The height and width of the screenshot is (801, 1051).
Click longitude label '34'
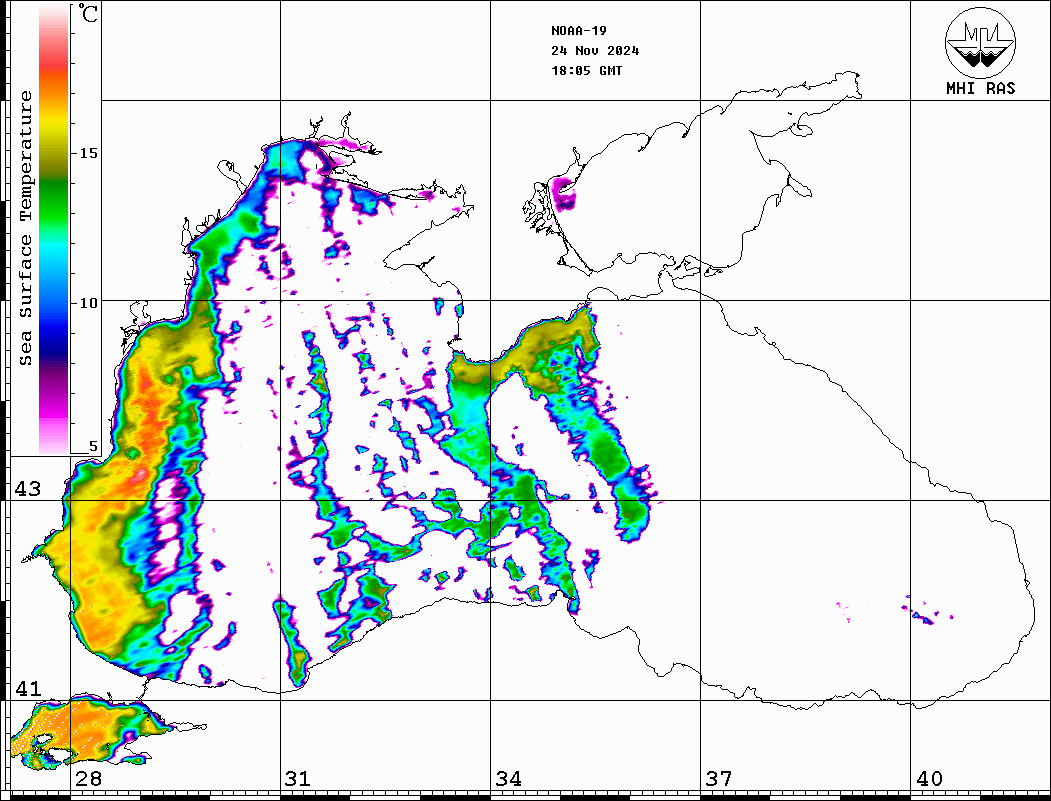click(508, 778)
